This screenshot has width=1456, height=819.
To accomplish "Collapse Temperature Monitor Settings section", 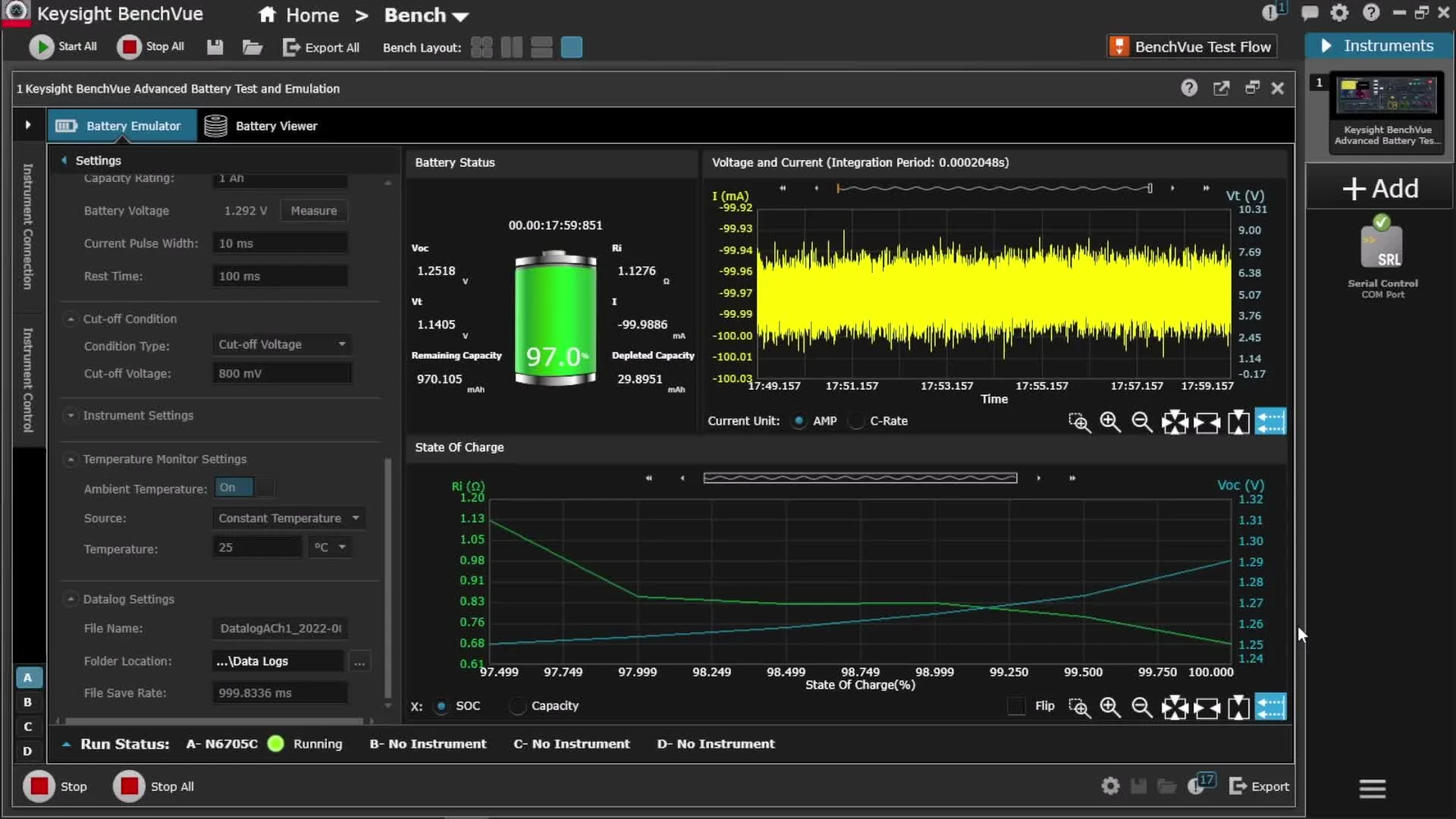I will click(71, 460).
